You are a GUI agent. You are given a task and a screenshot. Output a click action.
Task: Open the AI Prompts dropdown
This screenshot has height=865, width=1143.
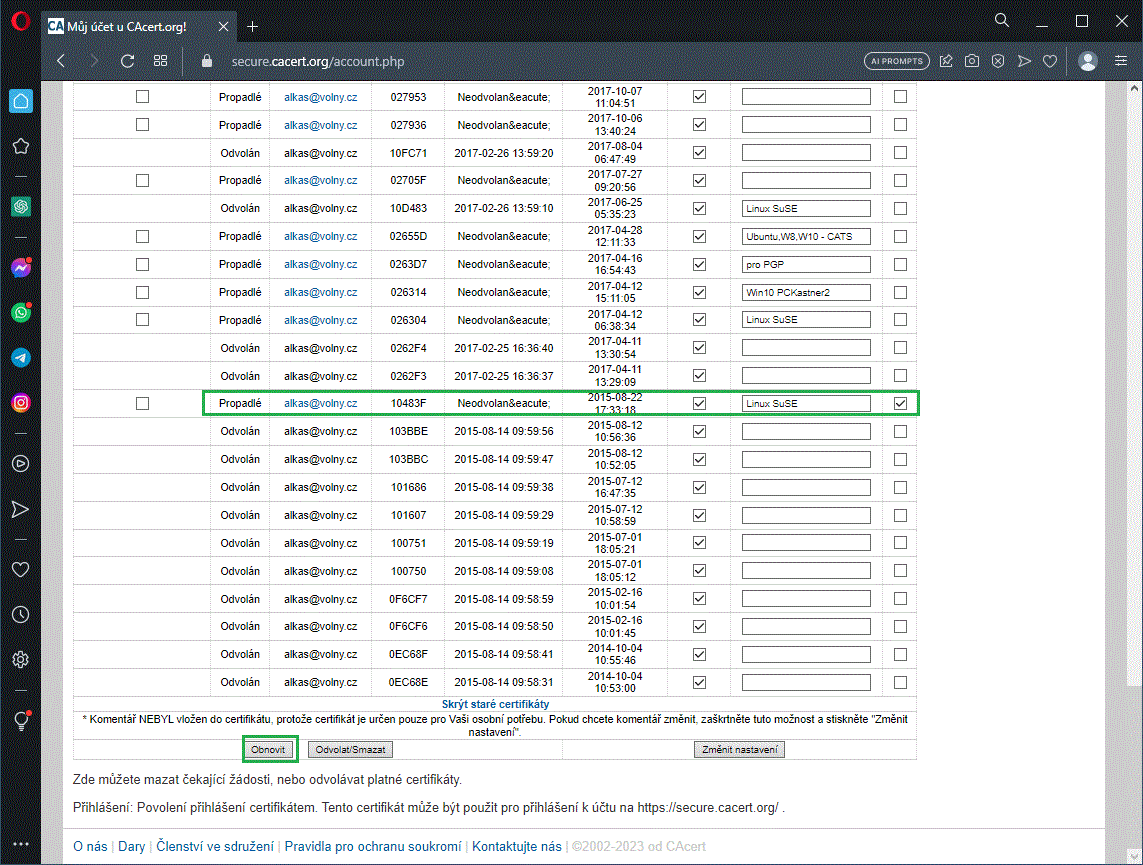[x=897, y=61]
